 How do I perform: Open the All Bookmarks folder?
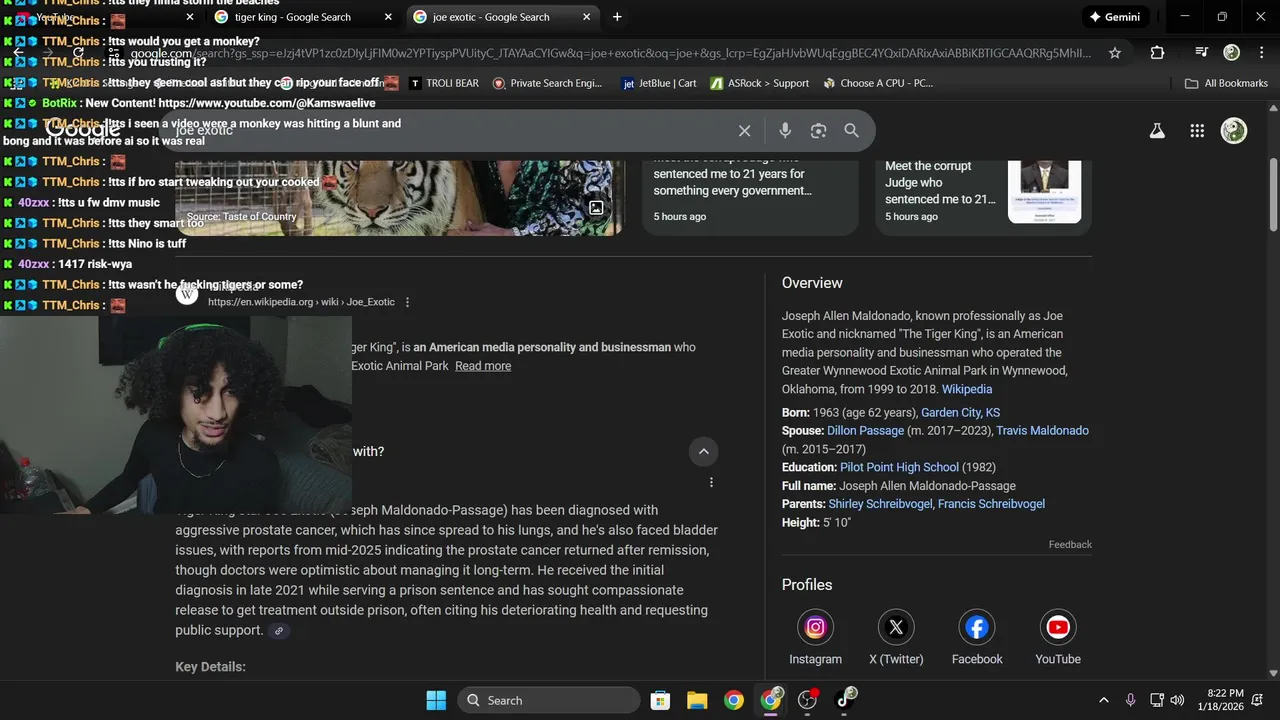(x=1226, y=83)
